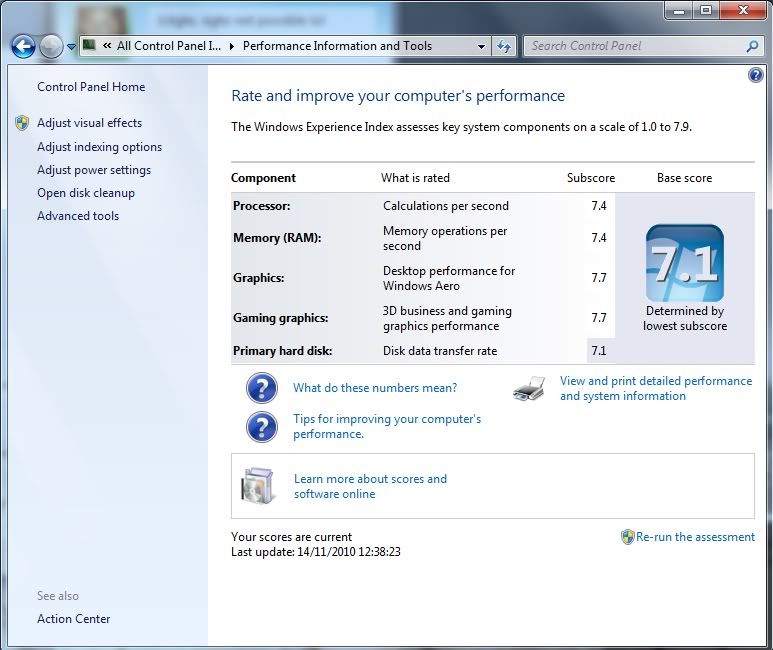Select the 'Memory (RAM):' row label

tap(277, 238)
